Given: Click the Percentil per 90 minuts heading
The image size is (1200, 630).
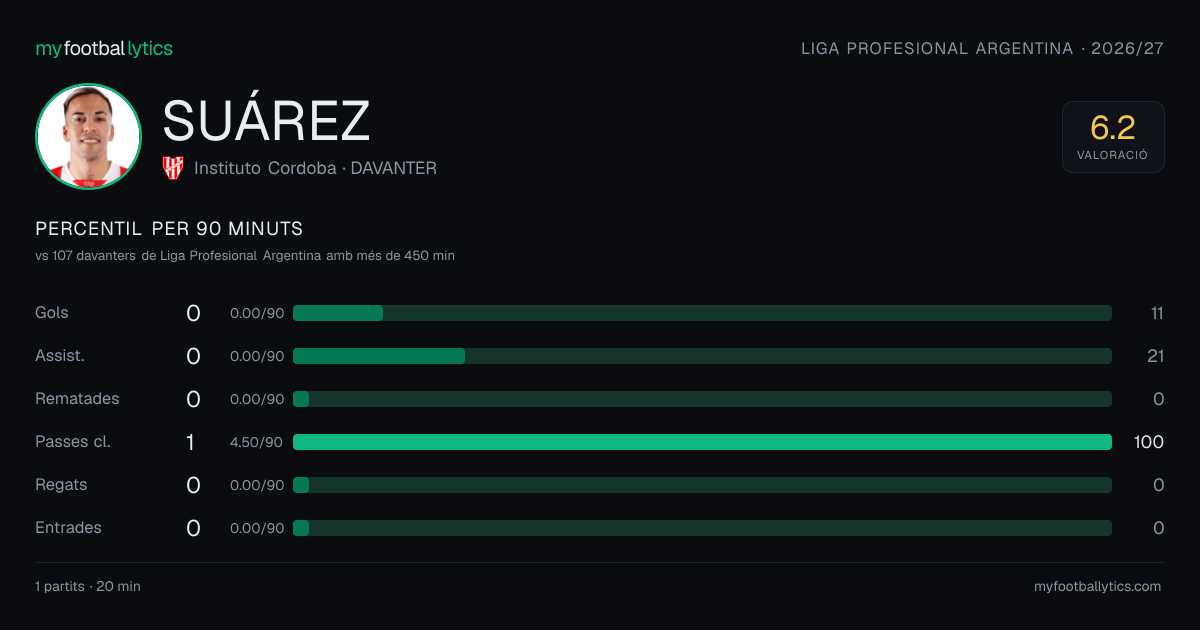Looking at the screenshot, I should click(x=169, y=229).
